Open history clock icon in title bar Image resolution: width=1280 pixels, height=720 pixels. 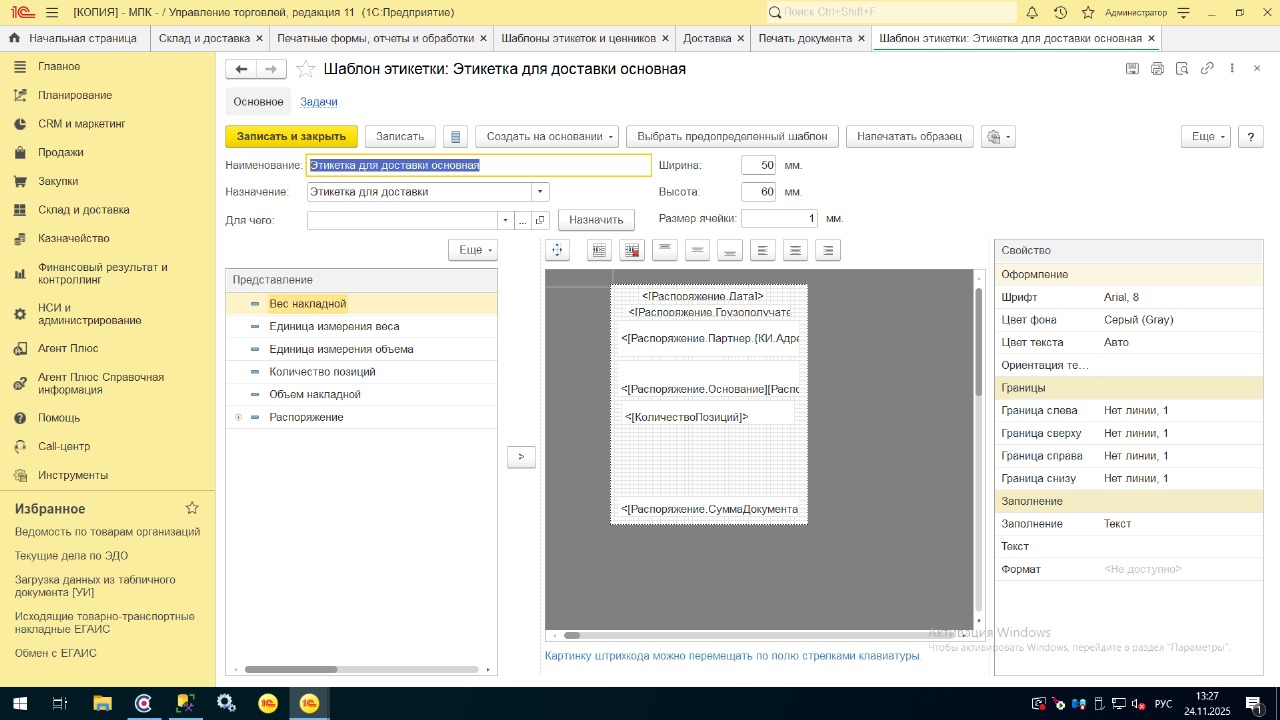1060,13
